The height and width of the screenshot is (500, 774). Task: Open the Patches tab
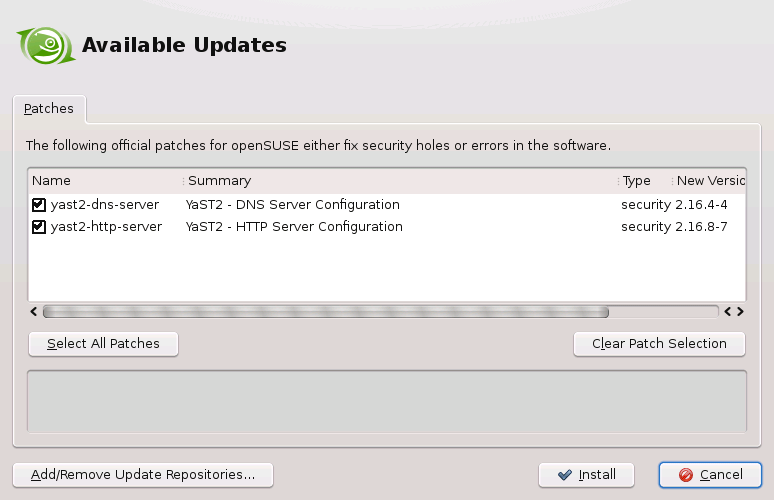49,109
